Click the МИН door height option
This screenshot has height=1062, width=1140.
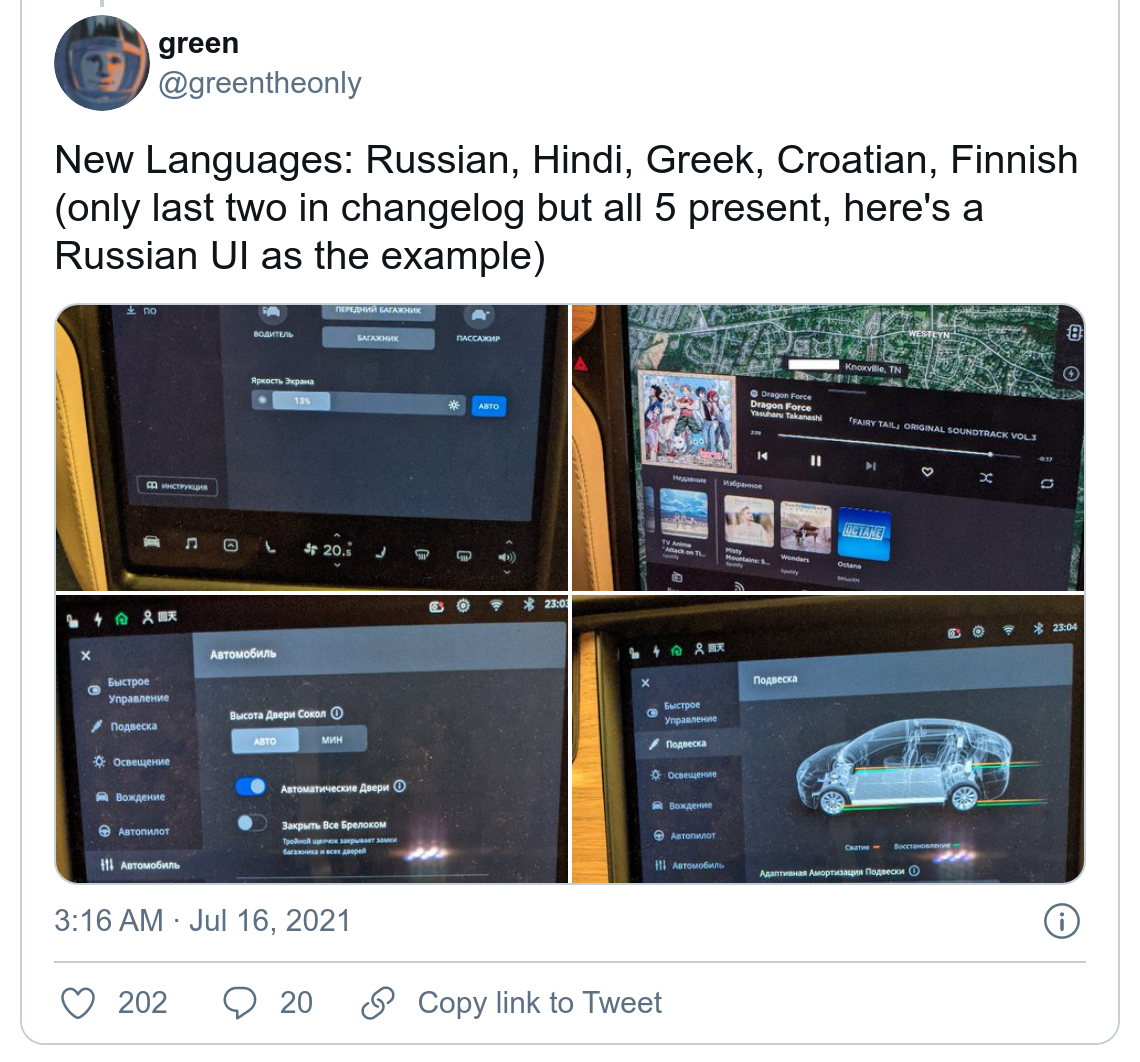tap(332, 740)
